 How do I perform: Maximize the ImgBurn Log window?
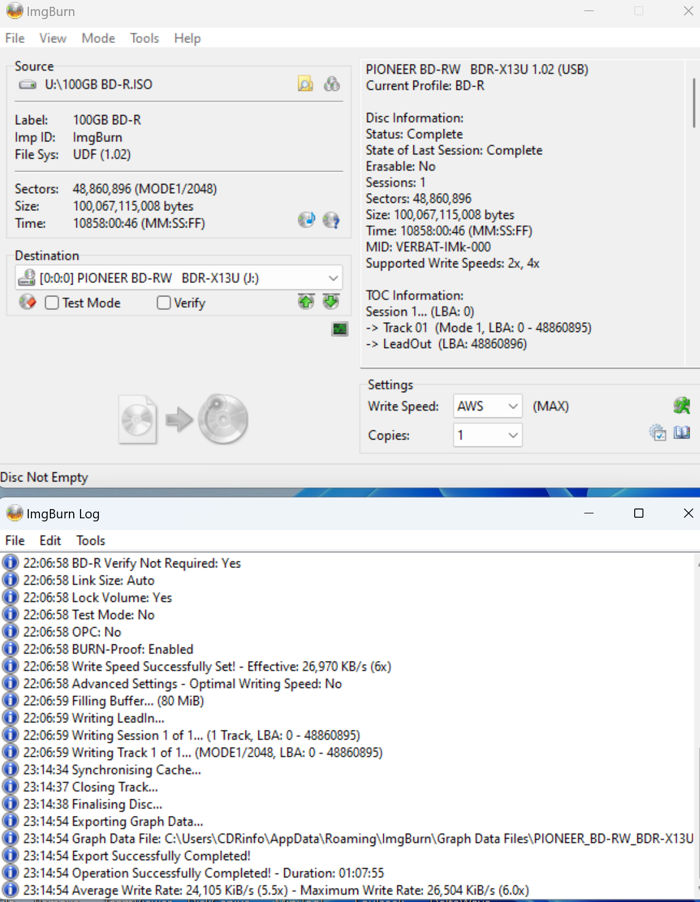[x=638, y=513]
